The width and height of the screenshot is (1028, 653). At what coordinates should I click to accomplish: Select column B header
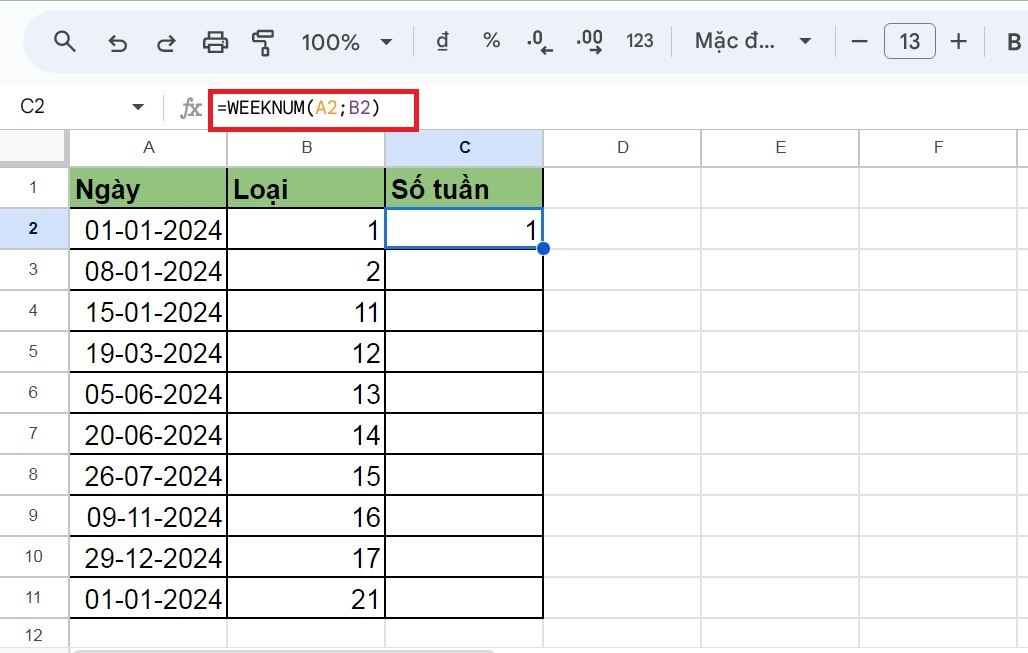point(306,148)
